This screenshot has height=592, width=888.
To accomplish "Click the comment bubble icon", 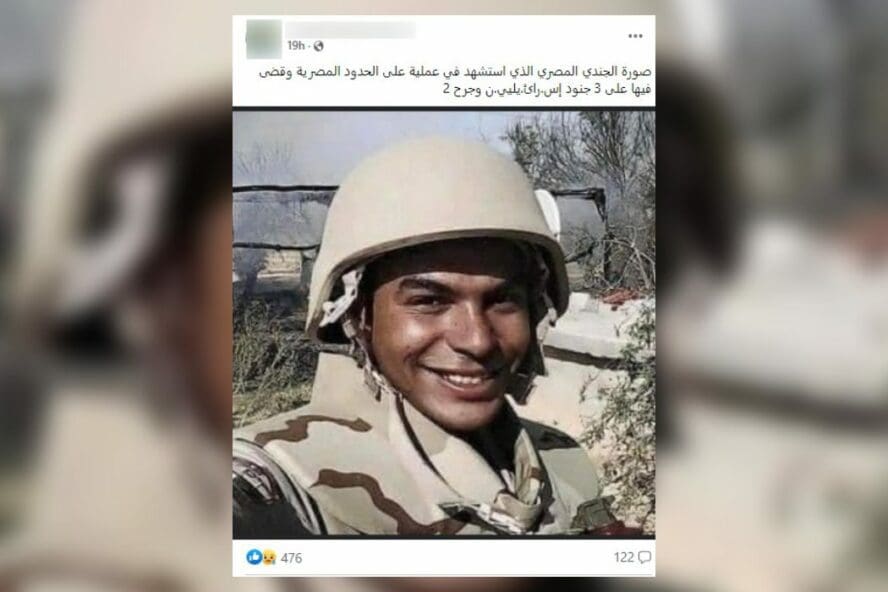I will (x=644, y=557).
